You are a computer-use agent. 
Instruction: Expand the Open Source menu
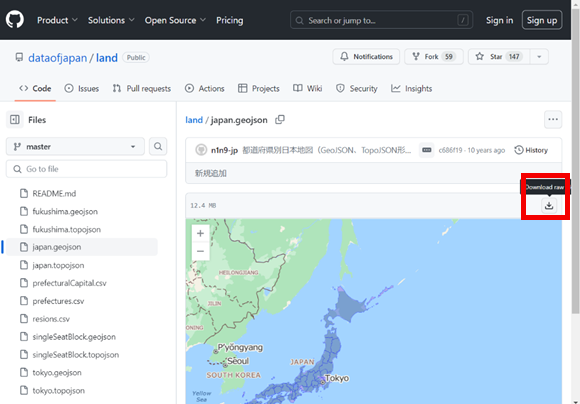tap(175, 20)
